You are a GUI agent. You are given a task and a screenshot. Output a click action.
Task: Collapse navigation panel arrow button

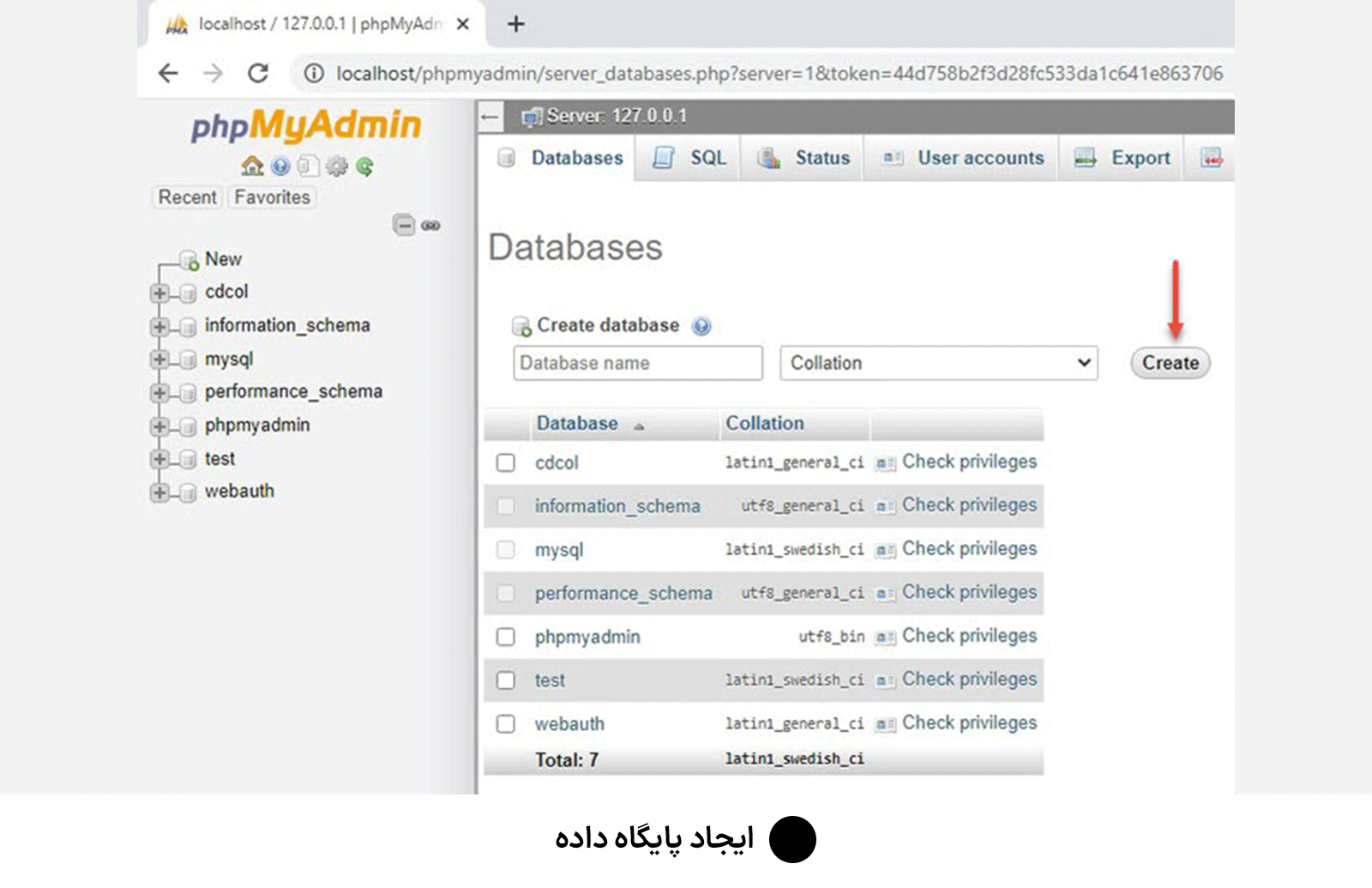490,116
